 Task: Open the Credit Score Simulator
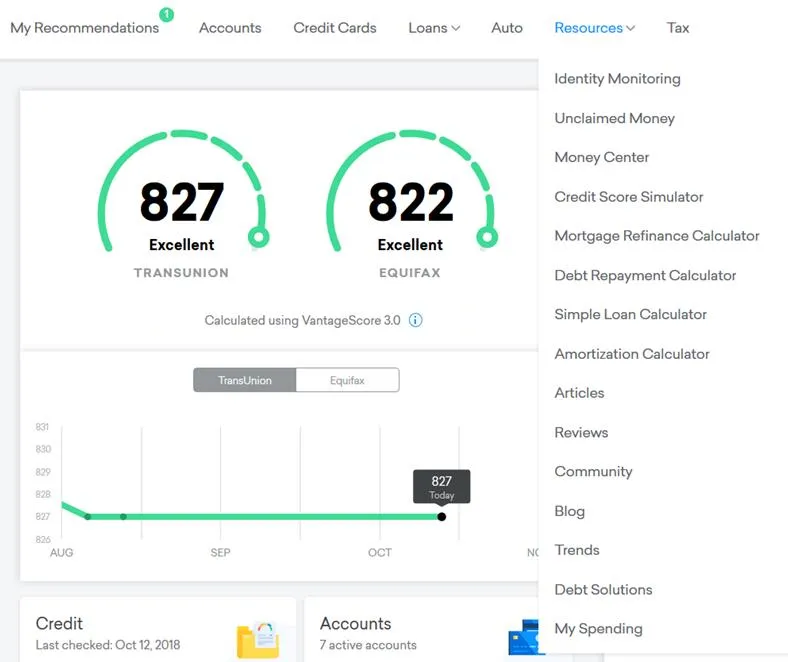[629, 197]
